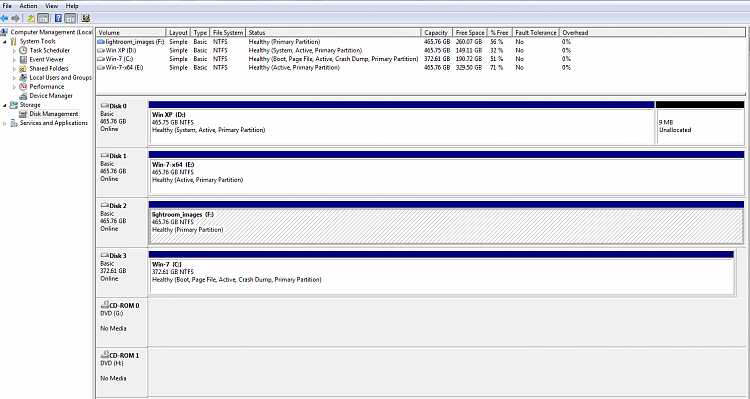The image size is (750, 399).
Task: Open the Help menu
Action: (x=72, y=6)
